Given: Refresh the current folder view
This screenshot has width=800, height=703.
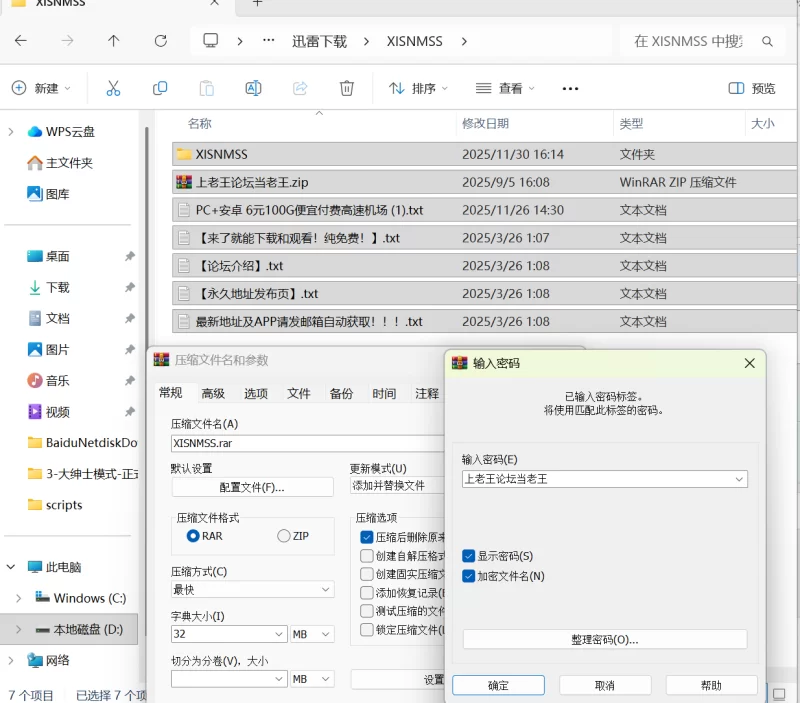Looking at the screenshot, I should 160,41.
